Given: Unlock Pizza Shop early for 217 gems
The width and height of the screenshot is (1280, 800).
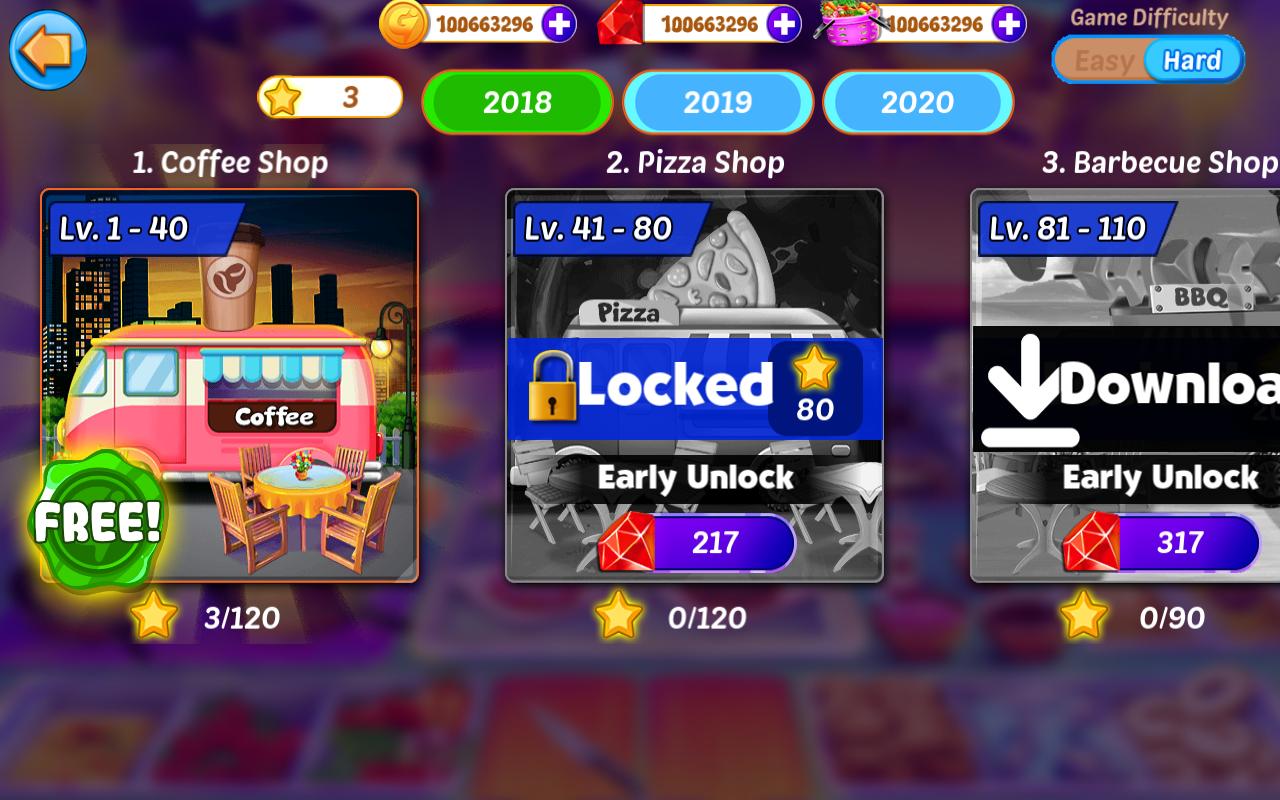Looking at the screenshot, I should [x=697, y=543].
